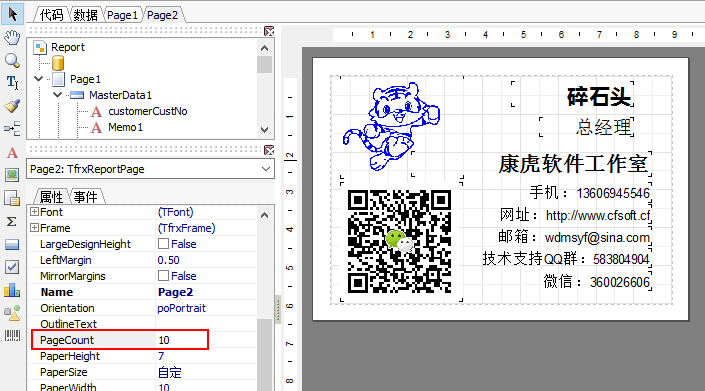705x391 pixels.
Task: Insert a System text Sigma object
Action: pyautogui.click(x=12, y=221)
